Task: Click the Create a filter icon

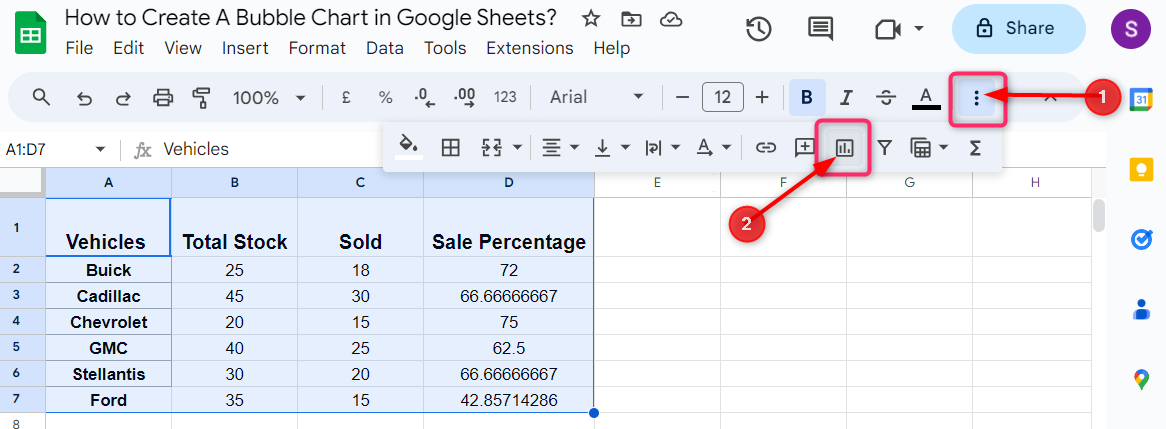Action: coord(885,148)
